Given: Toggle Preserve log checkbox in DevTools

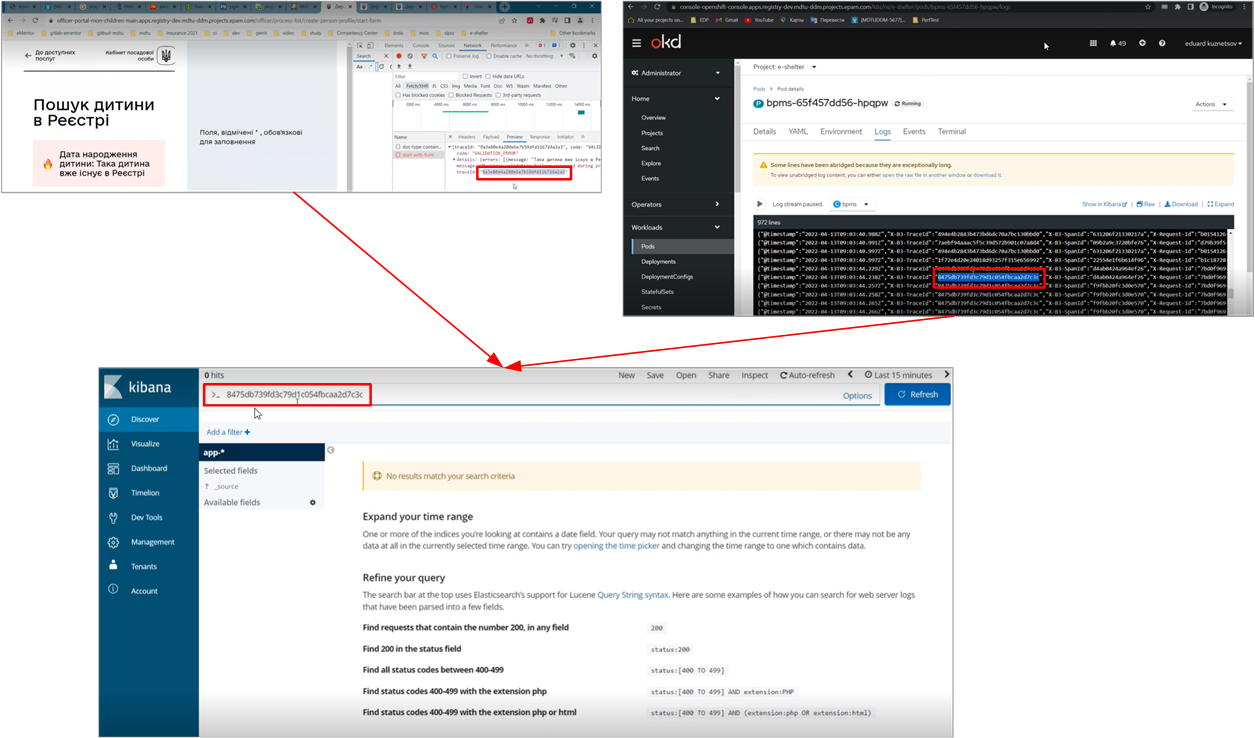Looking at the screenshot, I should click(449, 56).
